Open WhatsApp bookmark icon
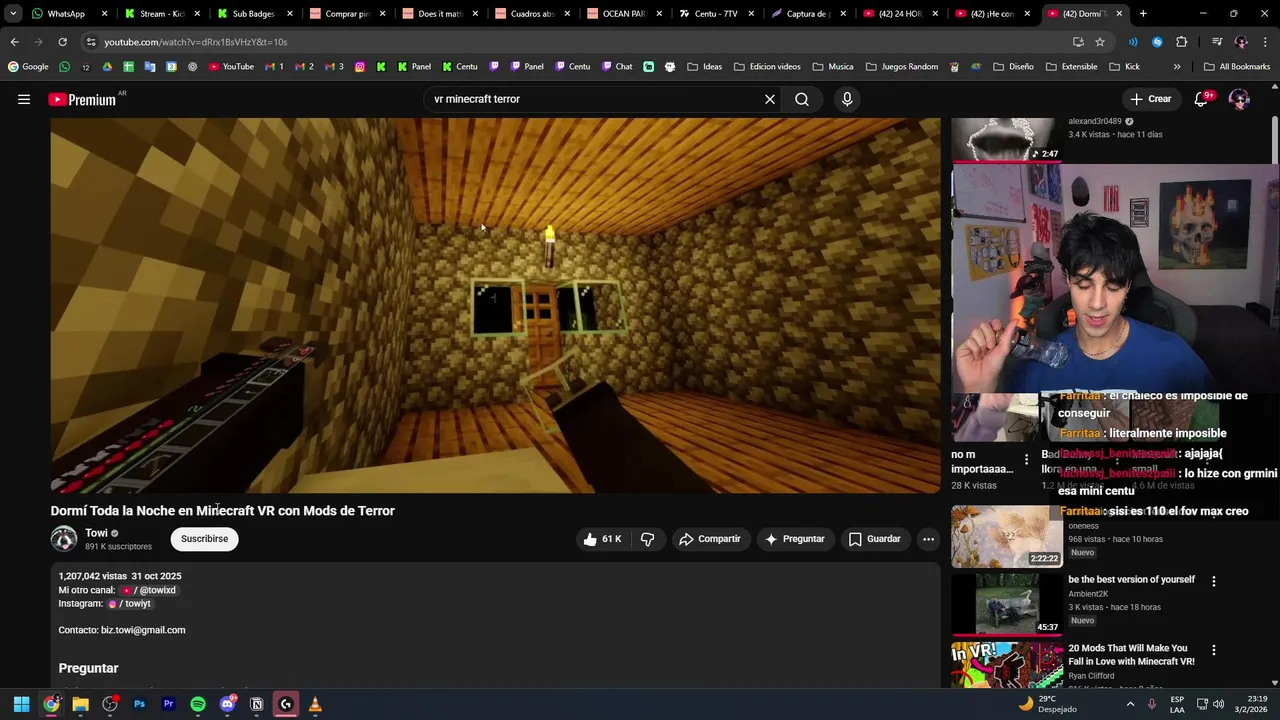The height and width of the screenshot is (720, 1280). [x=65, y=67]
